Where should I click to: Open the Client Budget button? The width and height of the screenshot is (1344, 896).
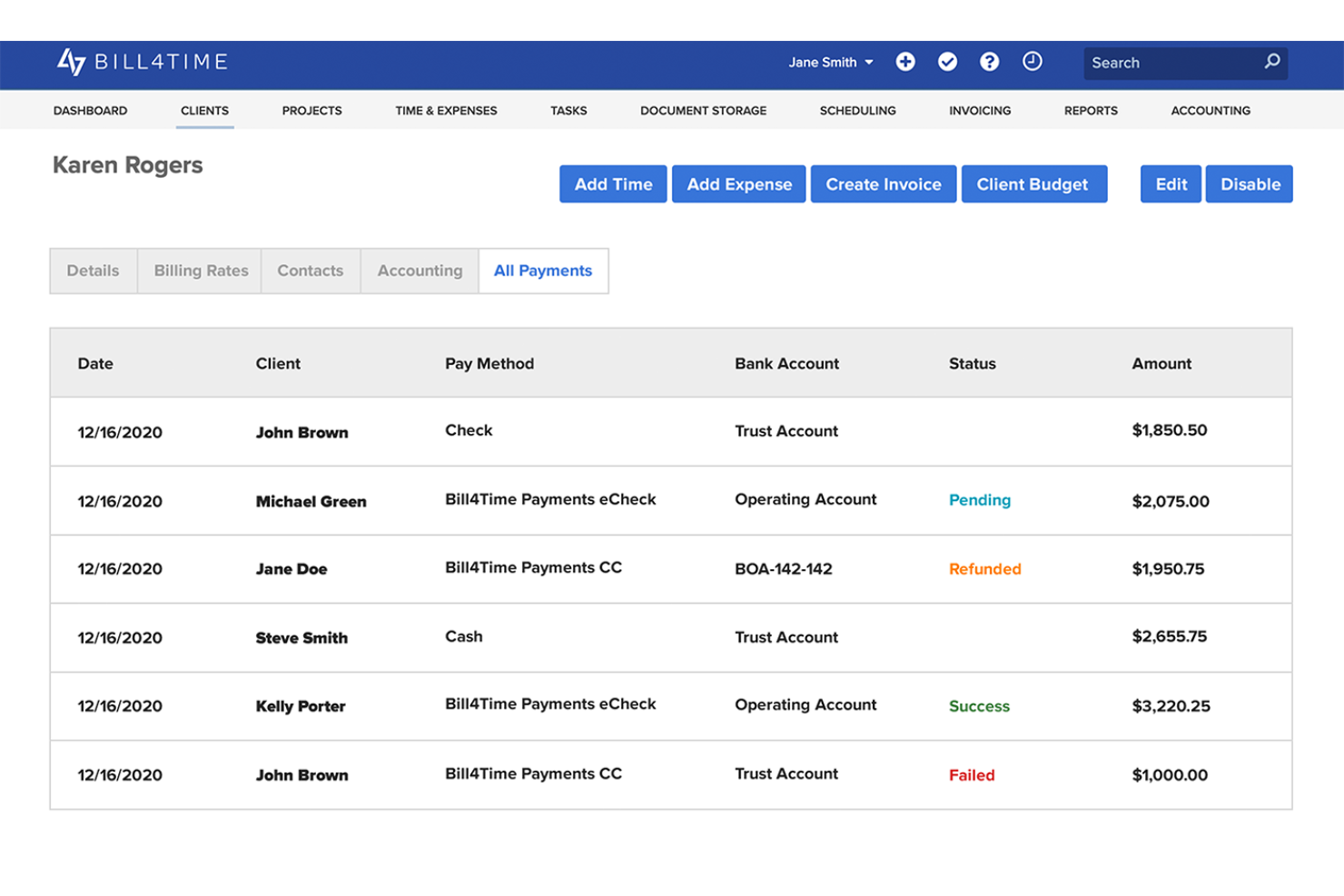pos(1034,184)
